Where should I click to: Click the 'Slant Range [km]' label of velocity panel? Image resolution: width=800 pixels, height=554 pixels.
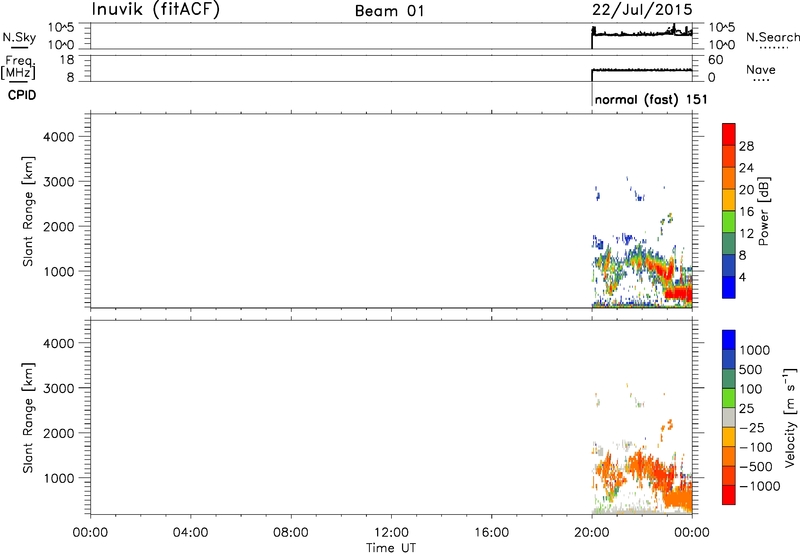pos(28,418)
